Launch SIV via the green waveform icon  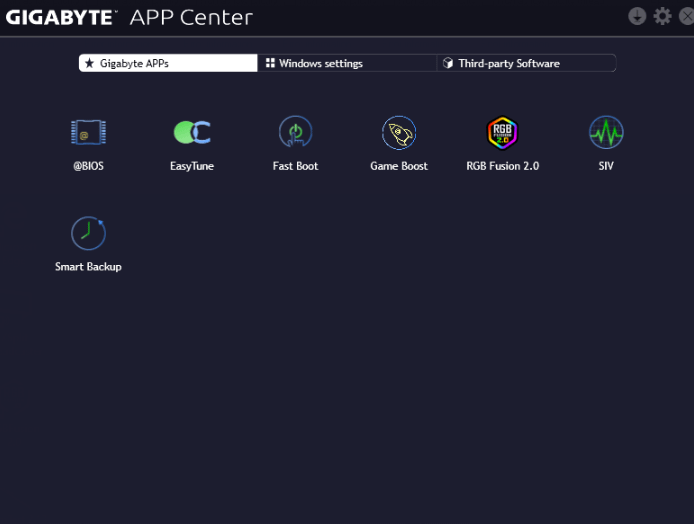[606, 132]
